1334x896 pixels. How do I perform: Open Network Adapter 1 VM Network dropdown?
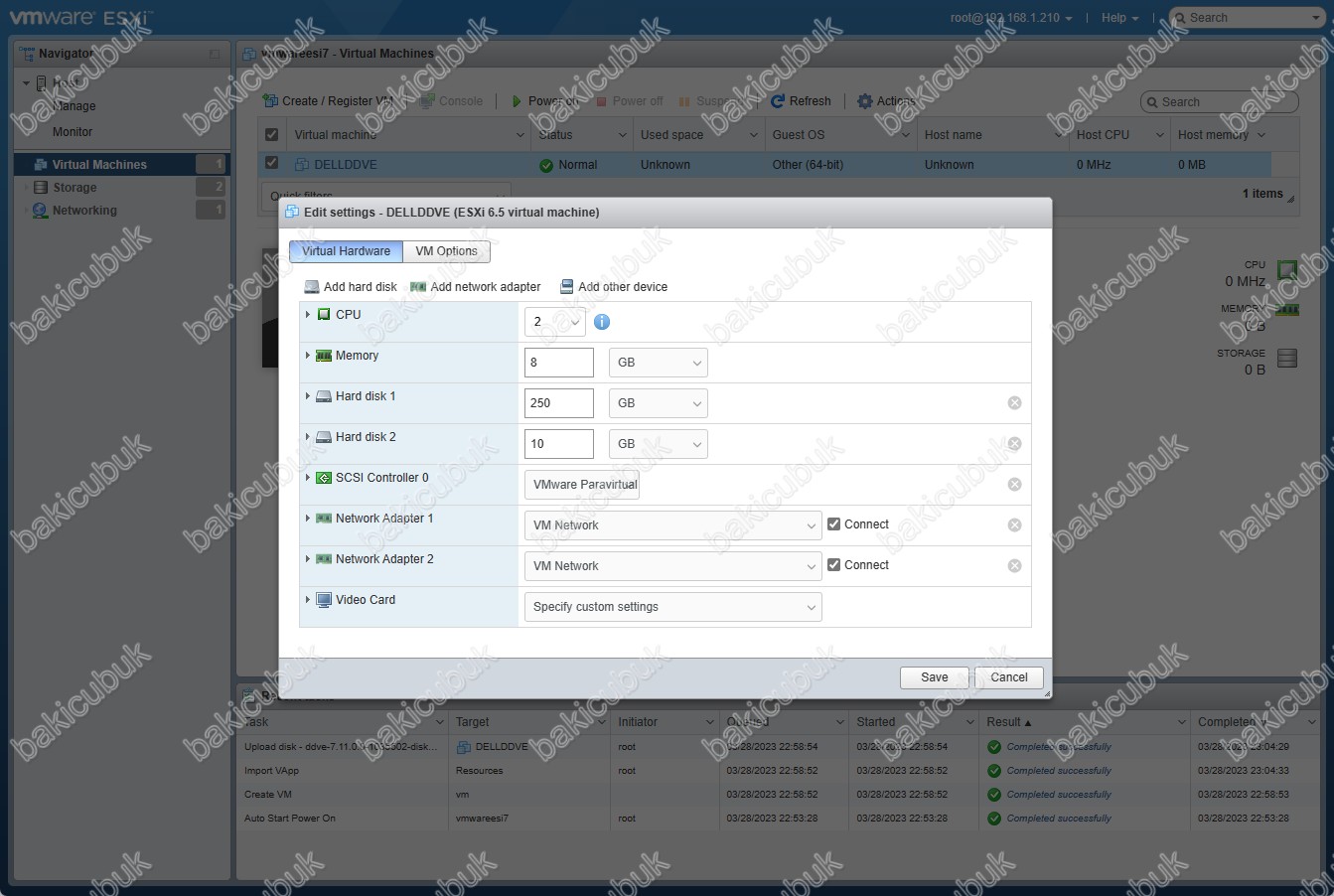point(672,525)
